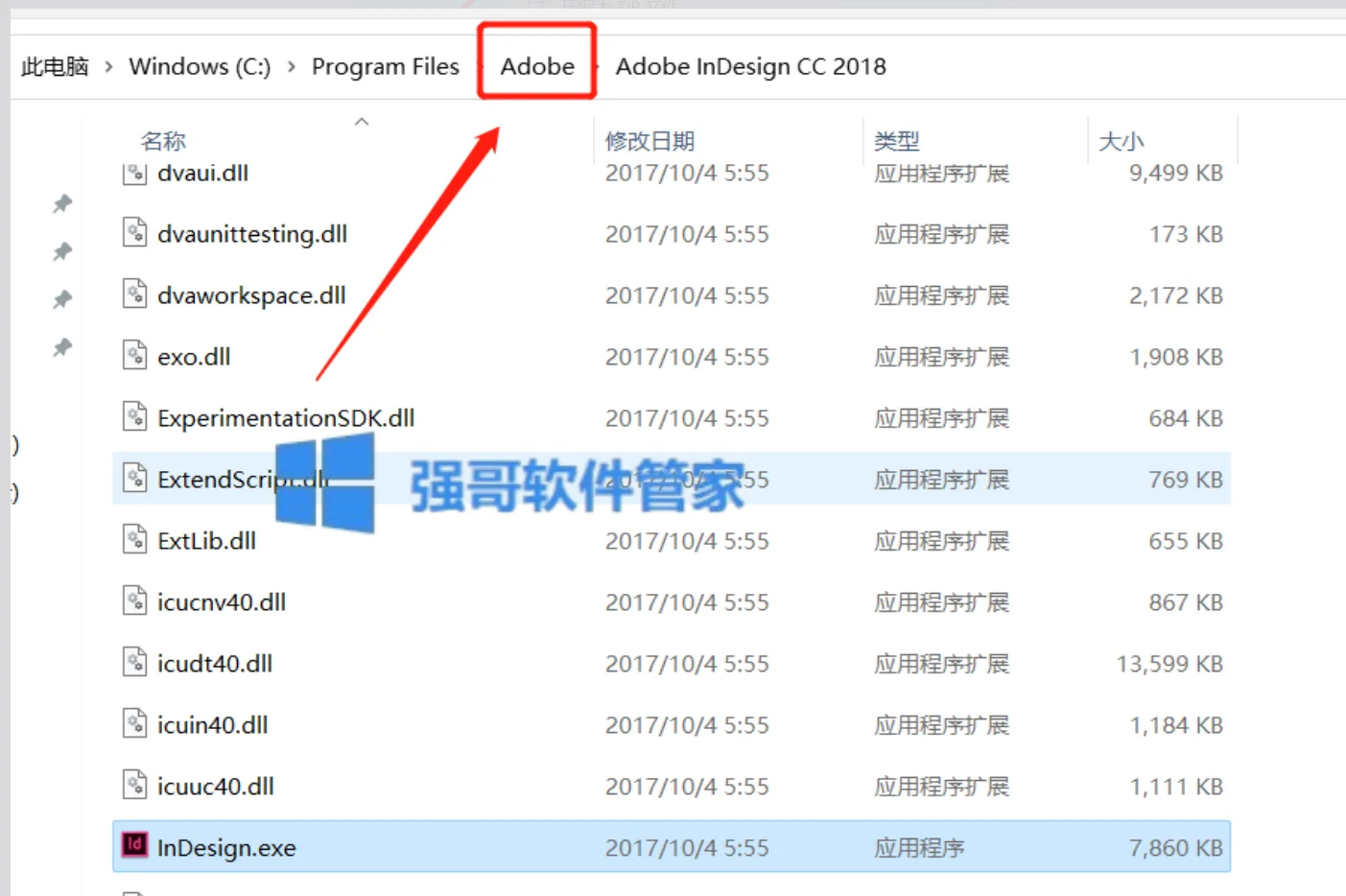Click the modified date of icuuc40.dll
Screen dimensions: 1346x896
tap(687, 787)
